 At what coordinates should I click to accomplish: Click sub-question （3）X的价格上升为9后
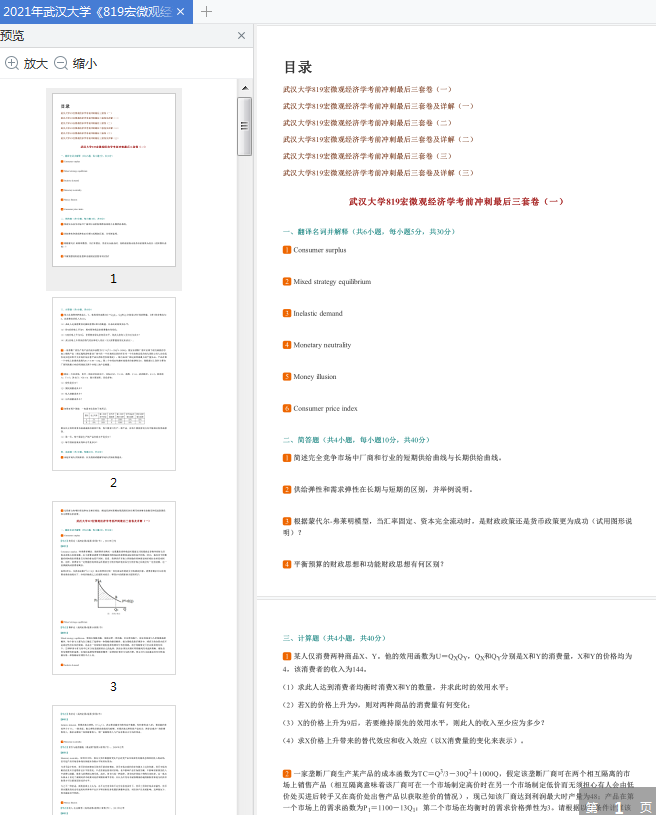(414, 722)
